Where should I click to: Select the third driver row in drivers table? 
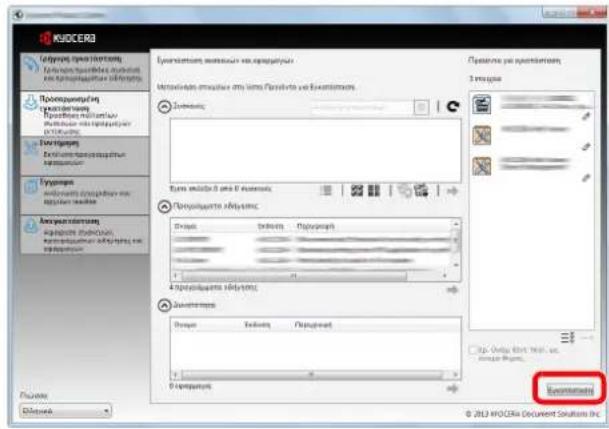click(311, 260)
